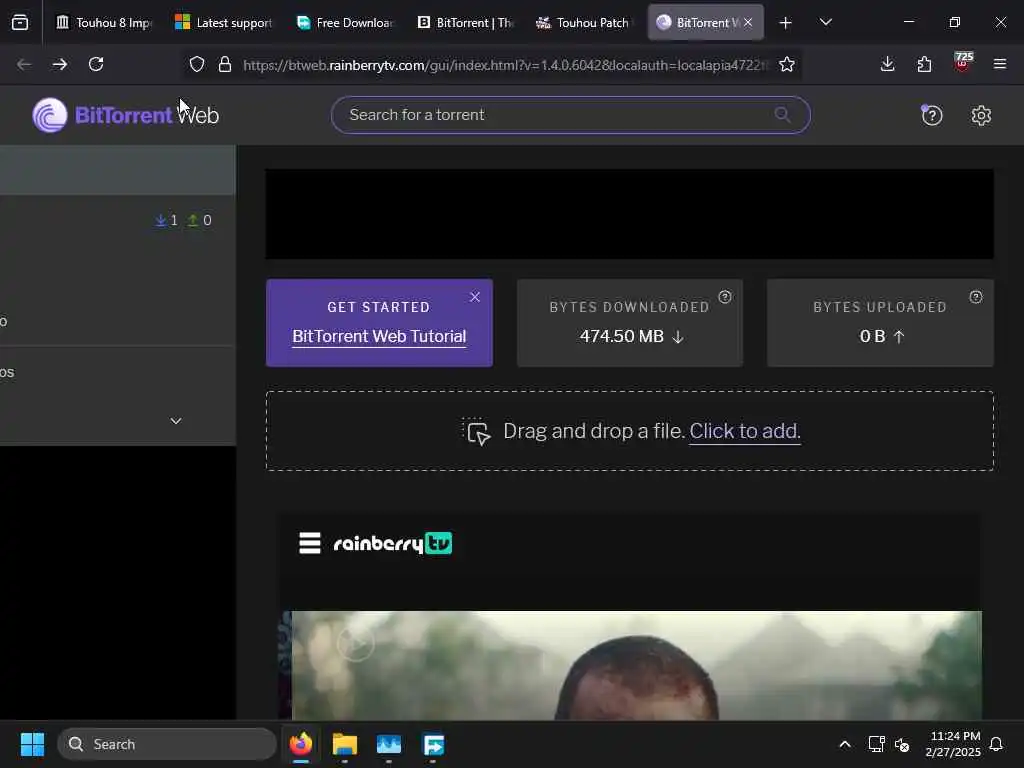The image size is (1024, 768).
Task: Click the upload count indicator in sidebar
Action: (199, 221)
